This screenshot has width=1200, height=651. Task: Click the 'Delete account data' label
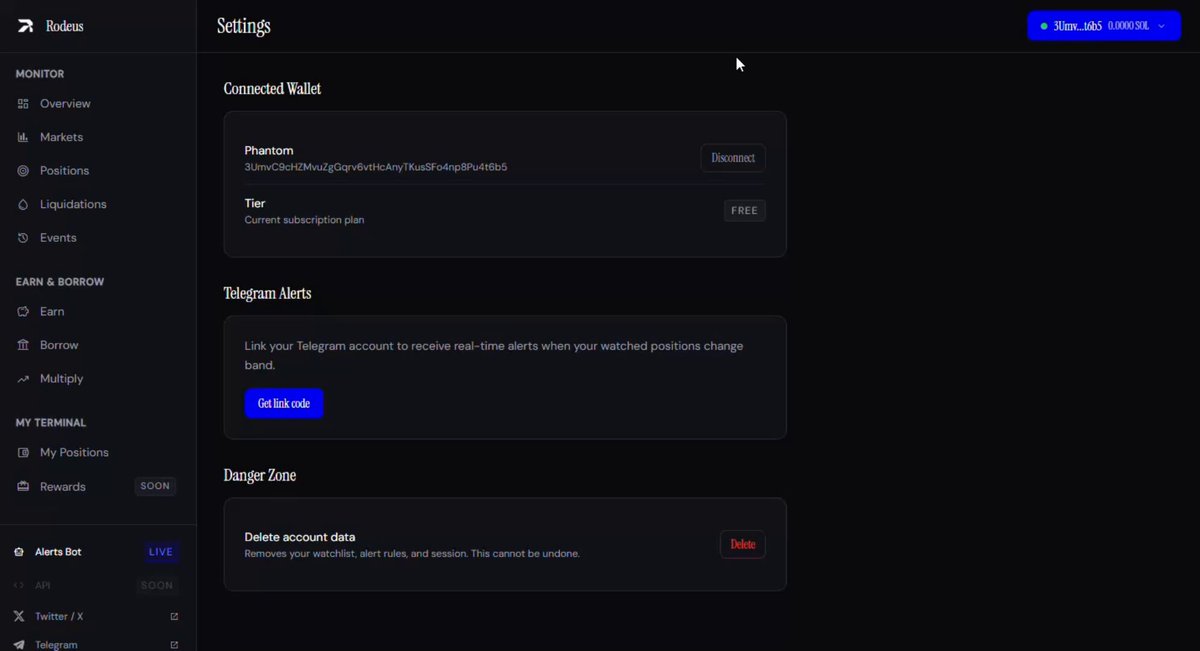tap(300, 537)
